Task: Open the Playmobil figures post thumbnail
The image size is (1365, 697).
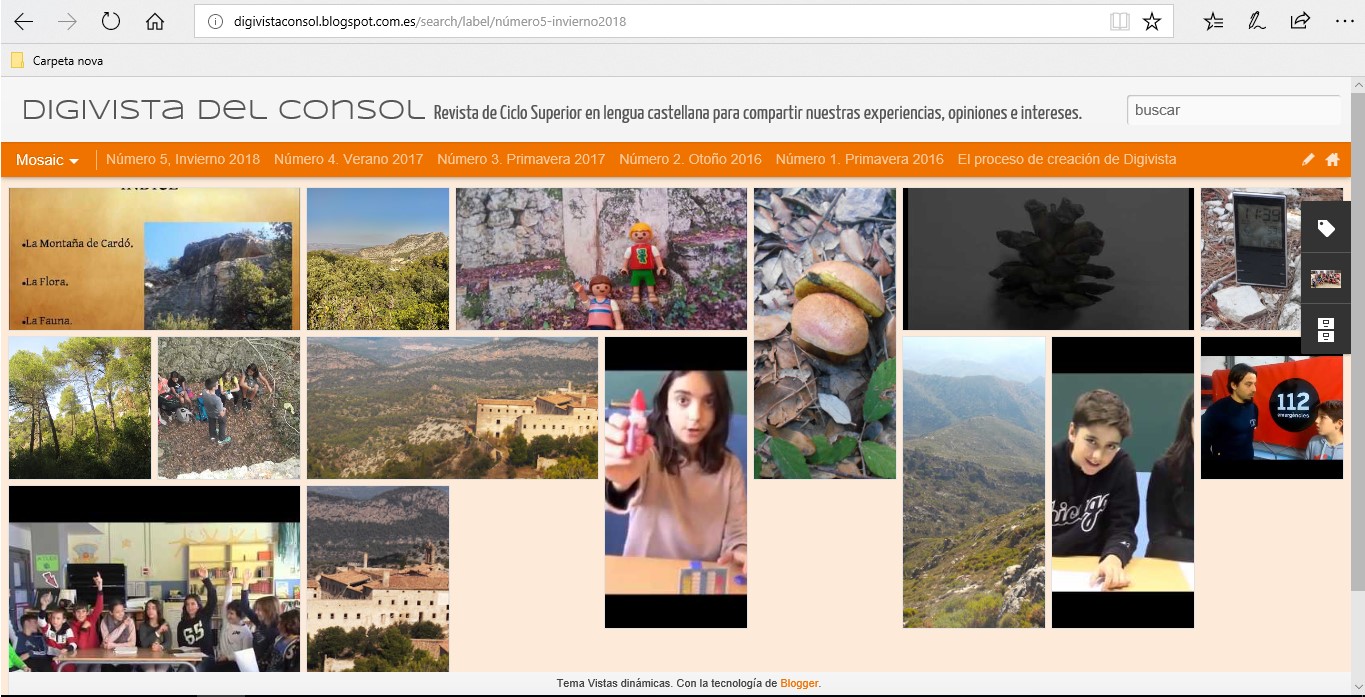Action: coord(601,259)
